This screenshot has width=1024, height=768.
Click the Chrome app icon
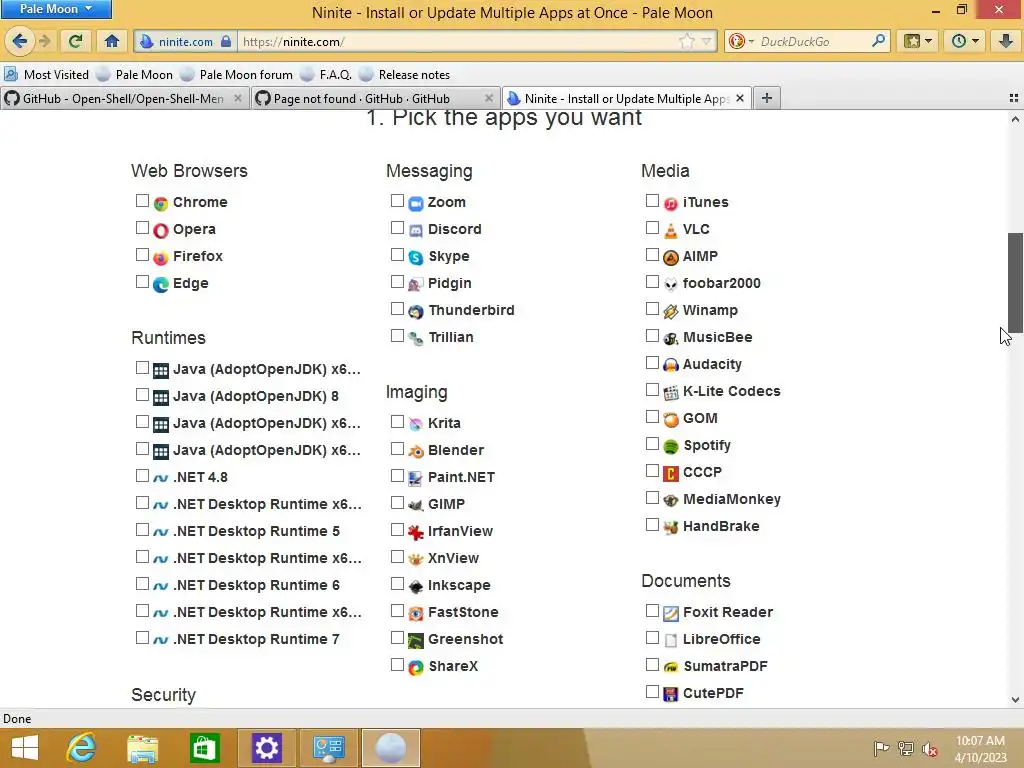[161, 203]
